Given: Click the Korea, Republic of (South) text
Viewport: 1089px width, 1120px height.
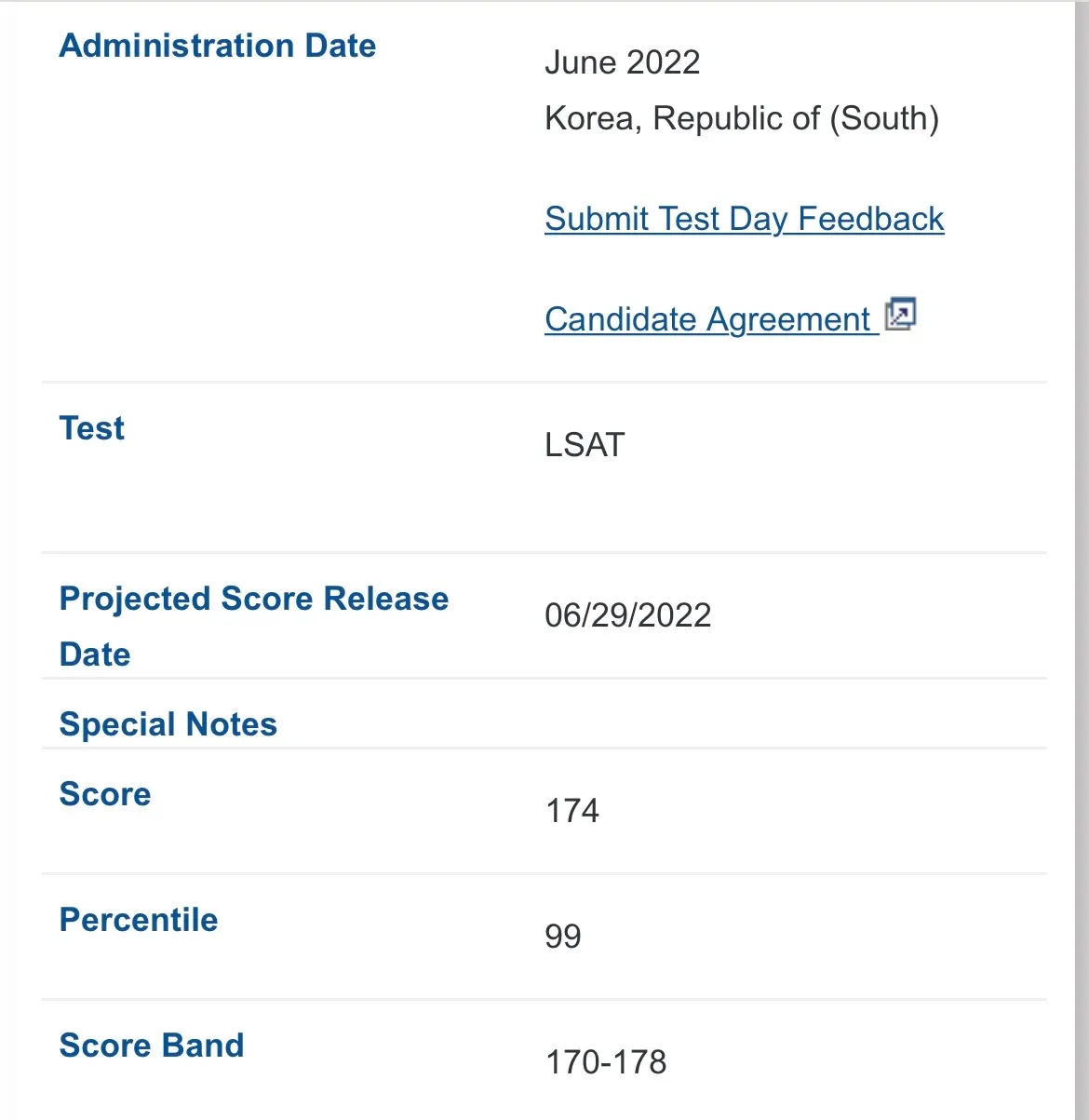Looking at the screenshot, I should (741, 118).
